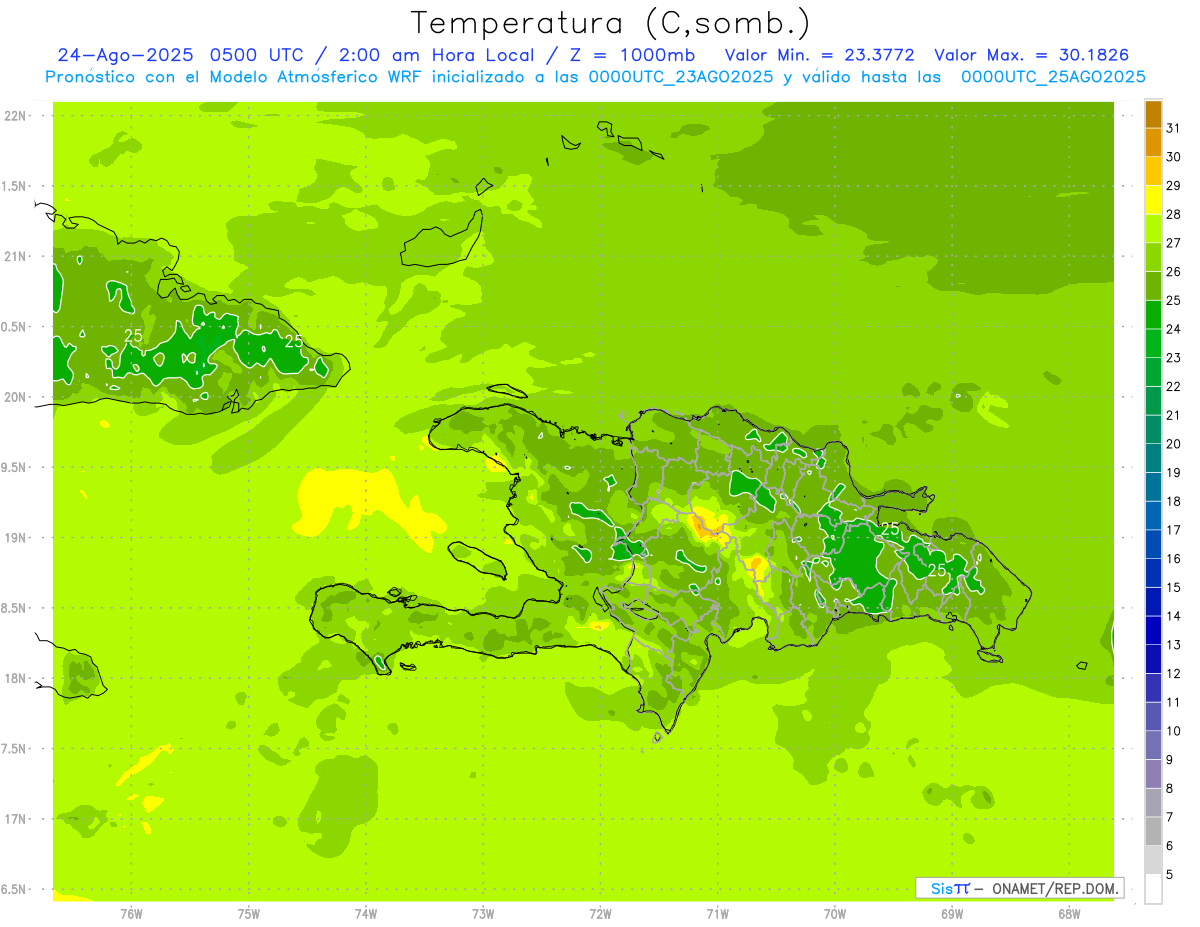Select the legend swatch between 27 and 28

[1153, 229]
